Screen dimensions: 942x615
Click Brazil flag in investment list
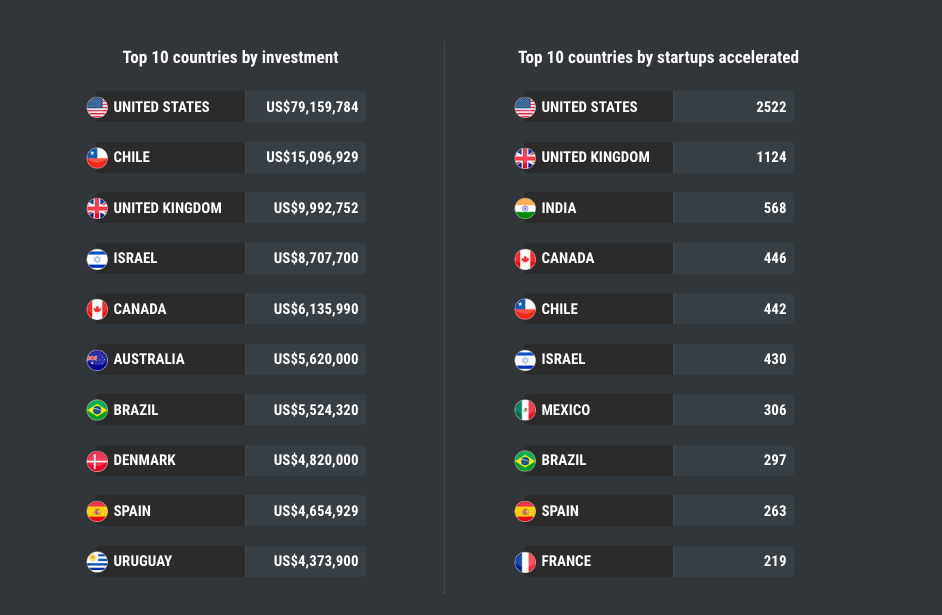[x=97, y=410]
